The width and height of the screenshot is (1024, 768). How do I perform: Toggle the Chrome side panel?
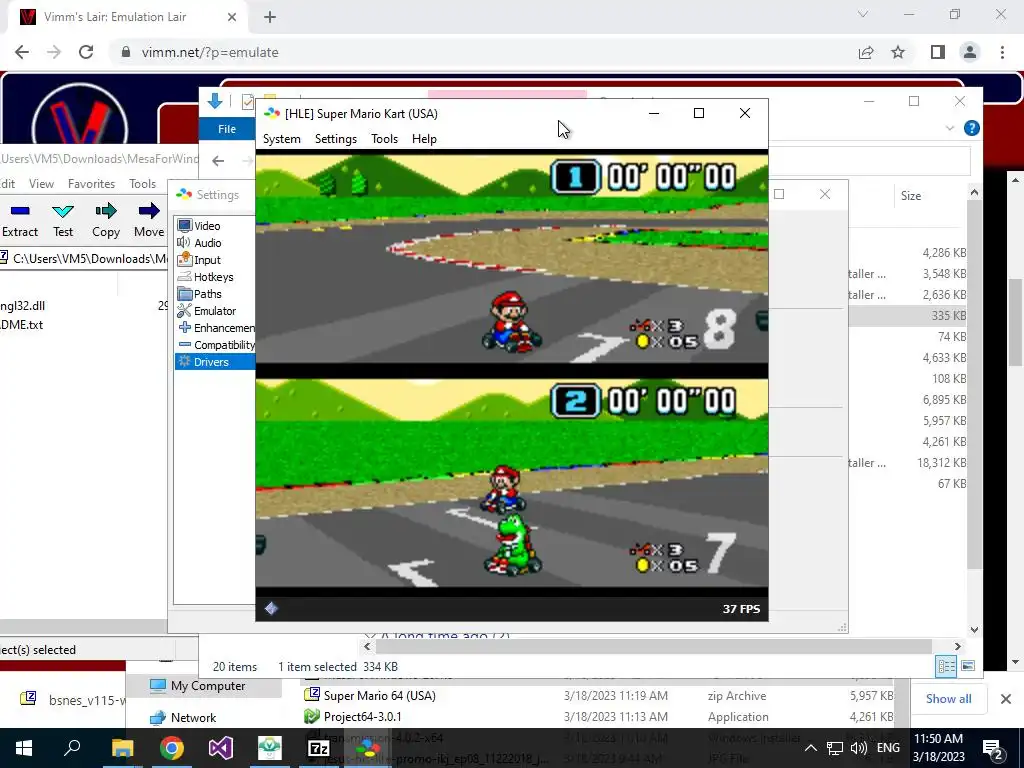(938, 52)
